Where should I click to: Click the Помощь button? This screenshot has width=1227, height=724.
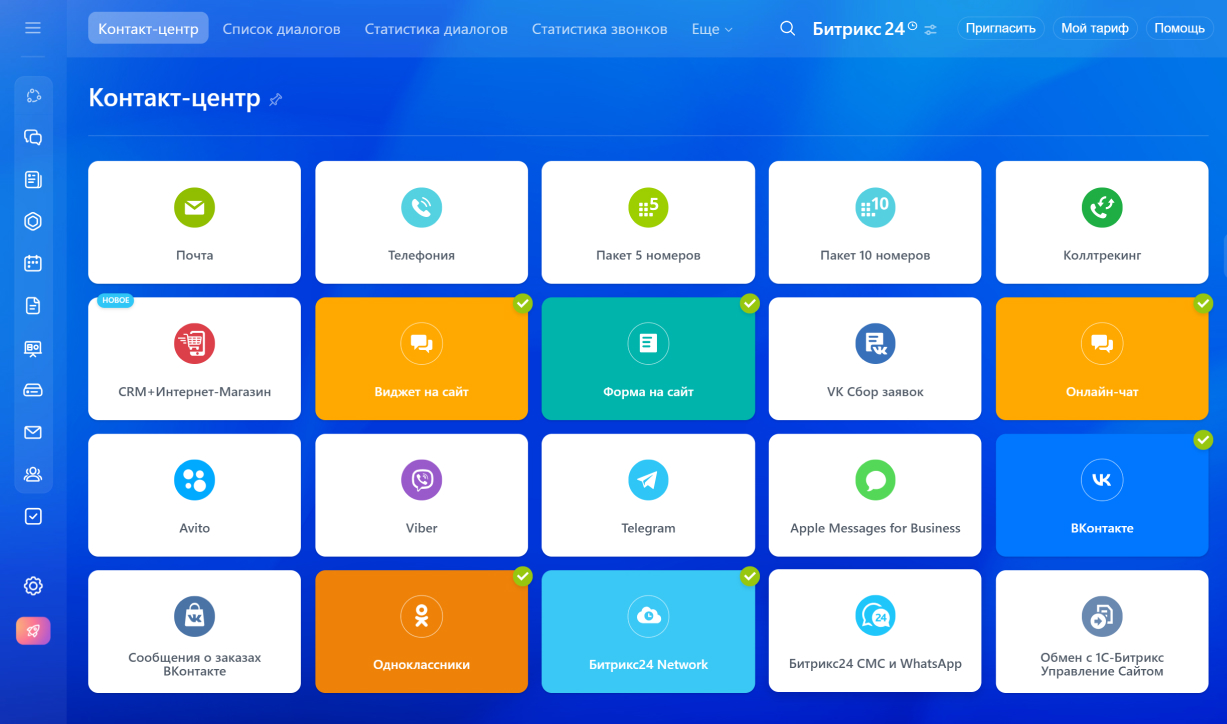coord(1179,28)
